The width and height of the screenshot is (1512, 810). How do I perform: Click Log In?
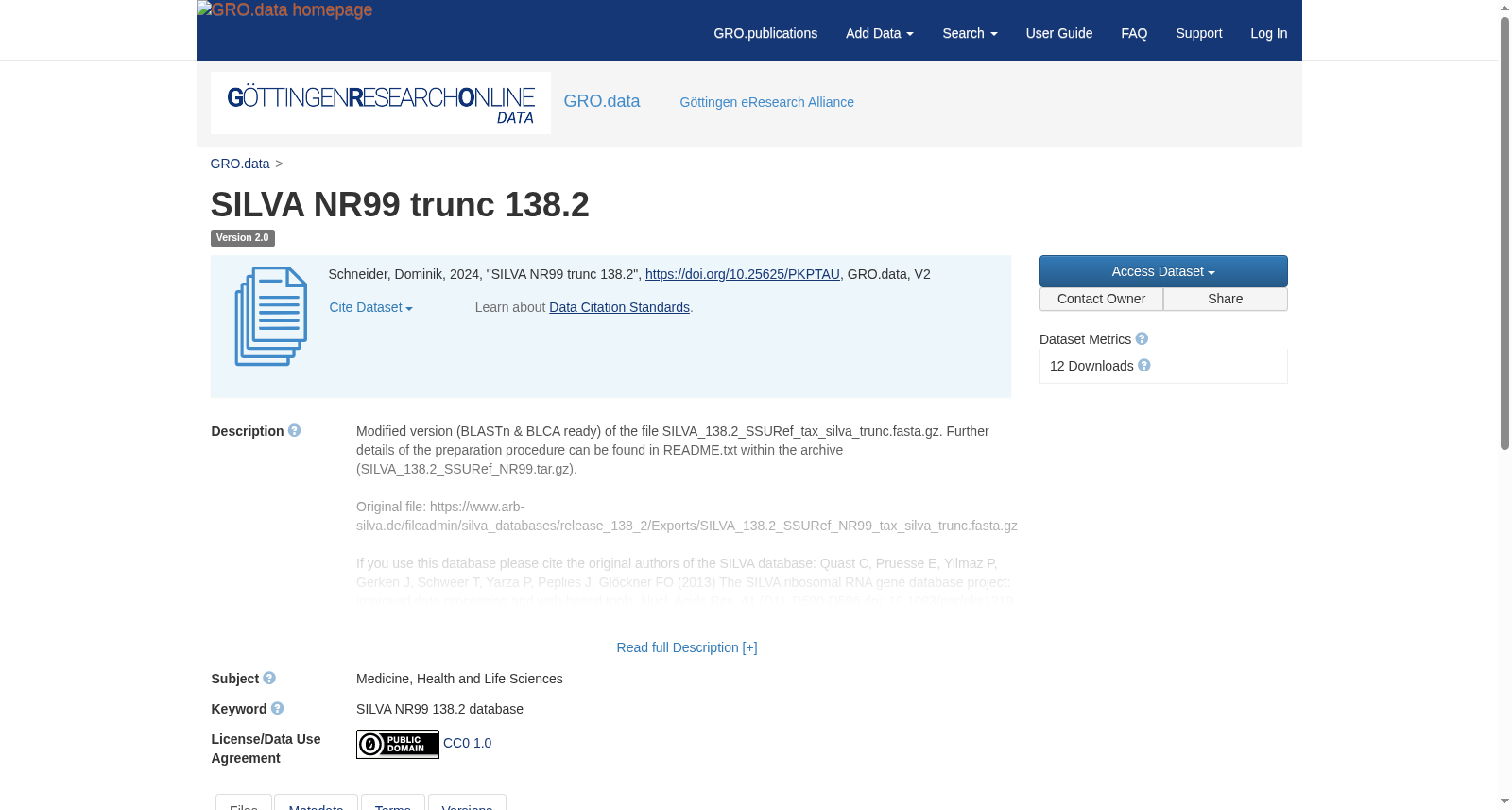click(x=1269, y=33)
